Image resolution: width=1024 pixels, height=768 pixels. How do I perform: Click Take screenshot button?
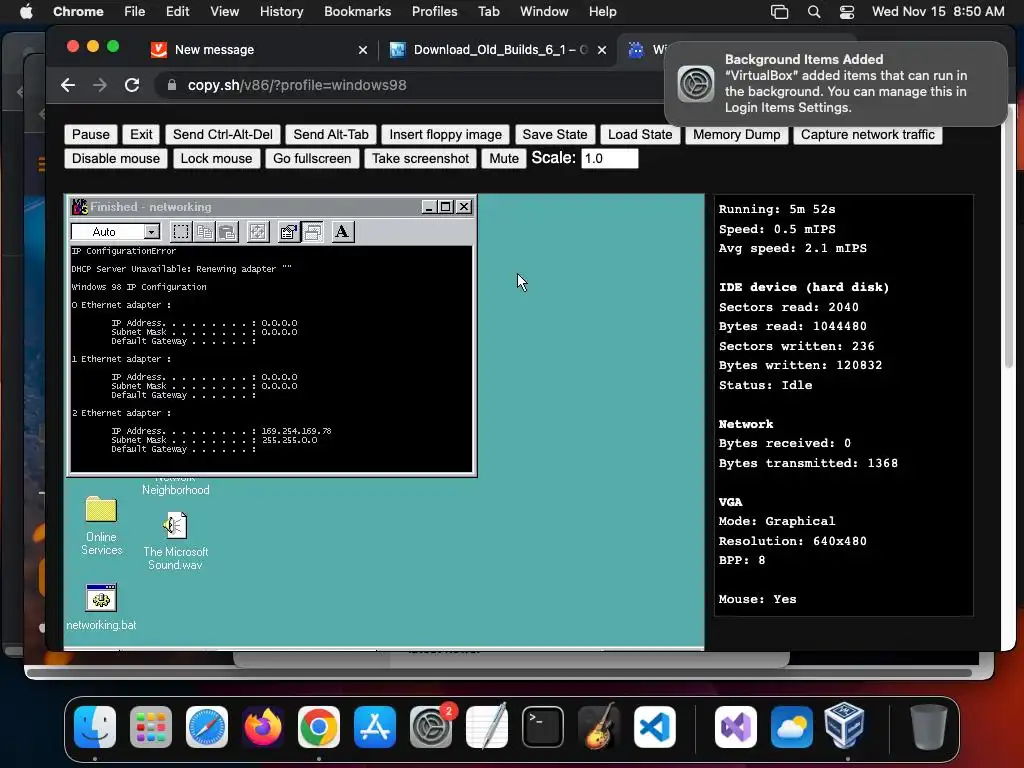pos(421,159)
